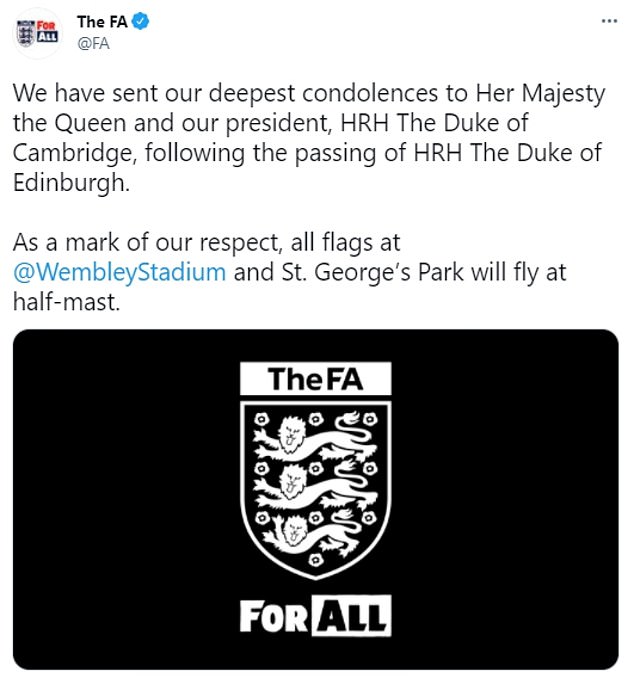Click the blue verified badge
This screenshot has width=634, height=684.
tap(141, 21)
